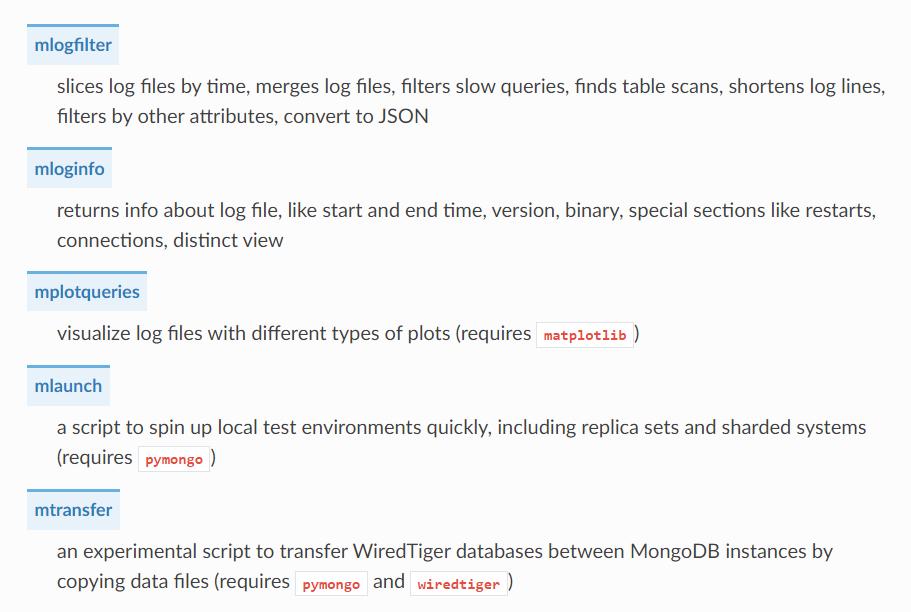Click 'sharded systems' in mlaunch description

tap(794, 427)
